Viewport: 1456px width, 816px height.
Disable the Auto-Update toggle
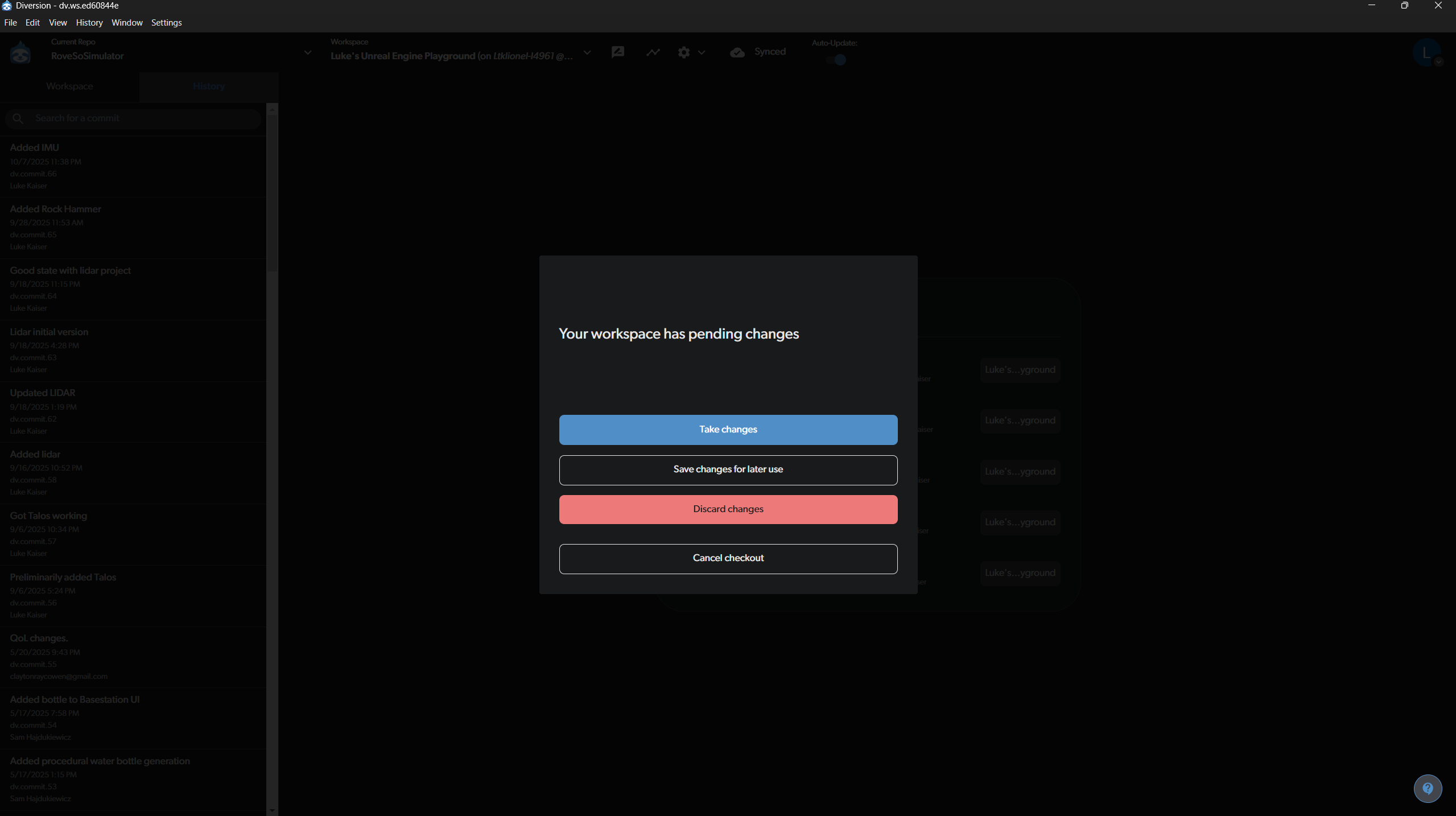tap(836, 60)
